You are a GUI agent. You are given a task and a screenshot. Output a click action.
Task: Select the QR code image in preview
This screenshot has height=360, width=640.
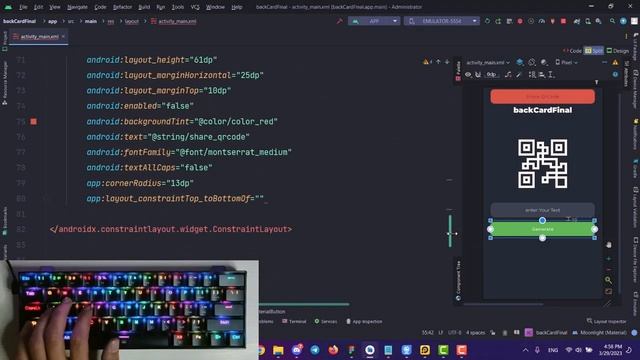[542, 163]
